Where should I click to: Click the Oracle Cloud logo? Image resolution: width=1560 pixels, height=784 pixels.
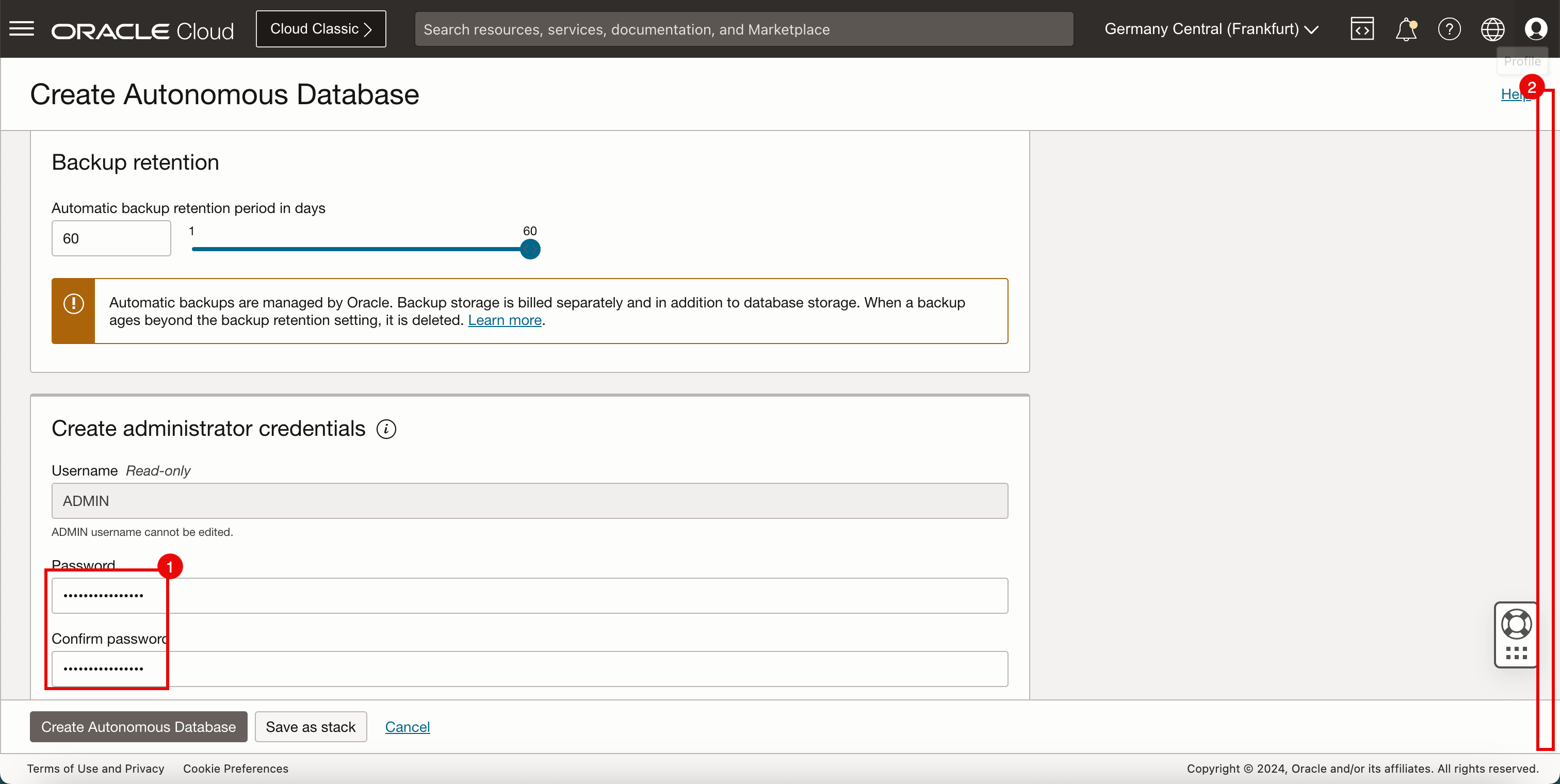point(142,31)
